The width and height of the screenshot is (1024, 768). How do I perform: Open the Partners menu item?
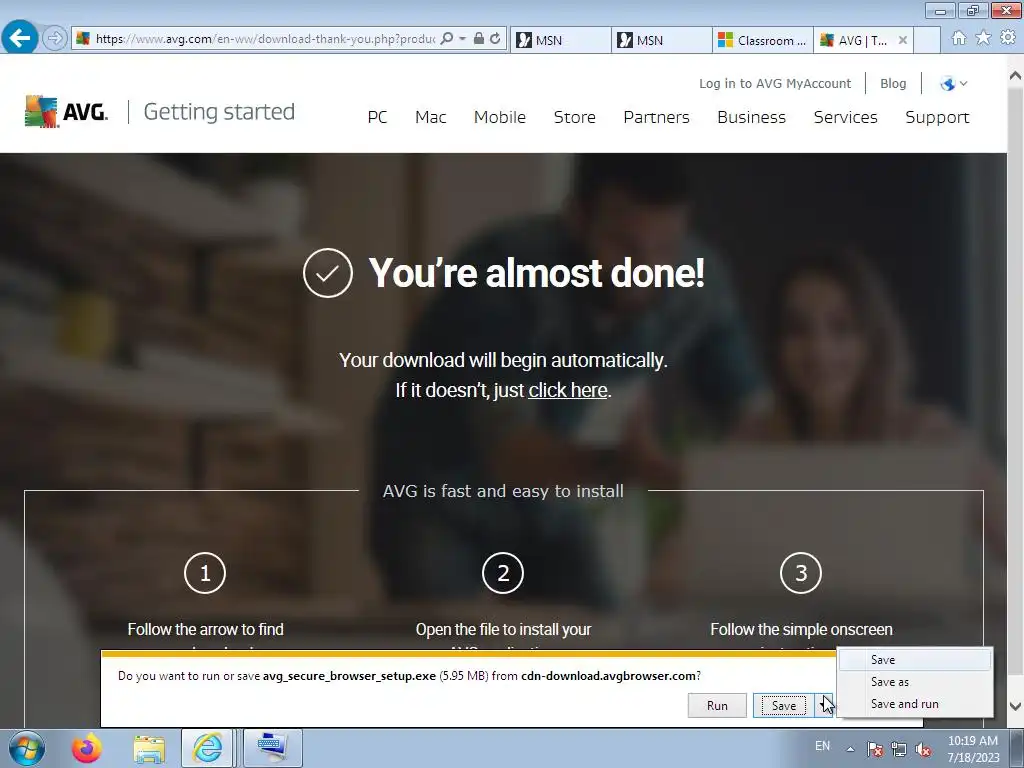[x=656, y=117]
